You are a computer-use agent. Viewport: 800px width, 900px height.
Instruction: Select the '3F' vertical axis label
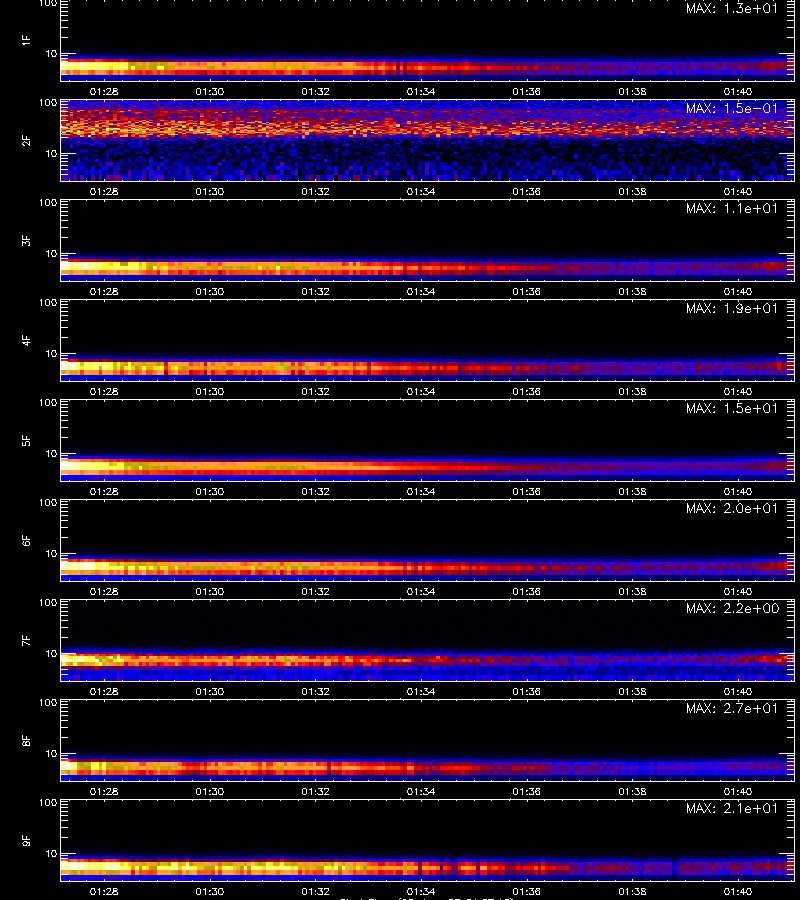[x=26, y=240]
